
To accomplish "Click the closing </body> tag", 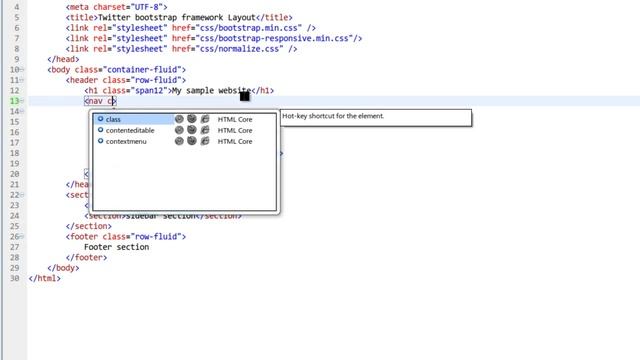I will click(63, 268).
